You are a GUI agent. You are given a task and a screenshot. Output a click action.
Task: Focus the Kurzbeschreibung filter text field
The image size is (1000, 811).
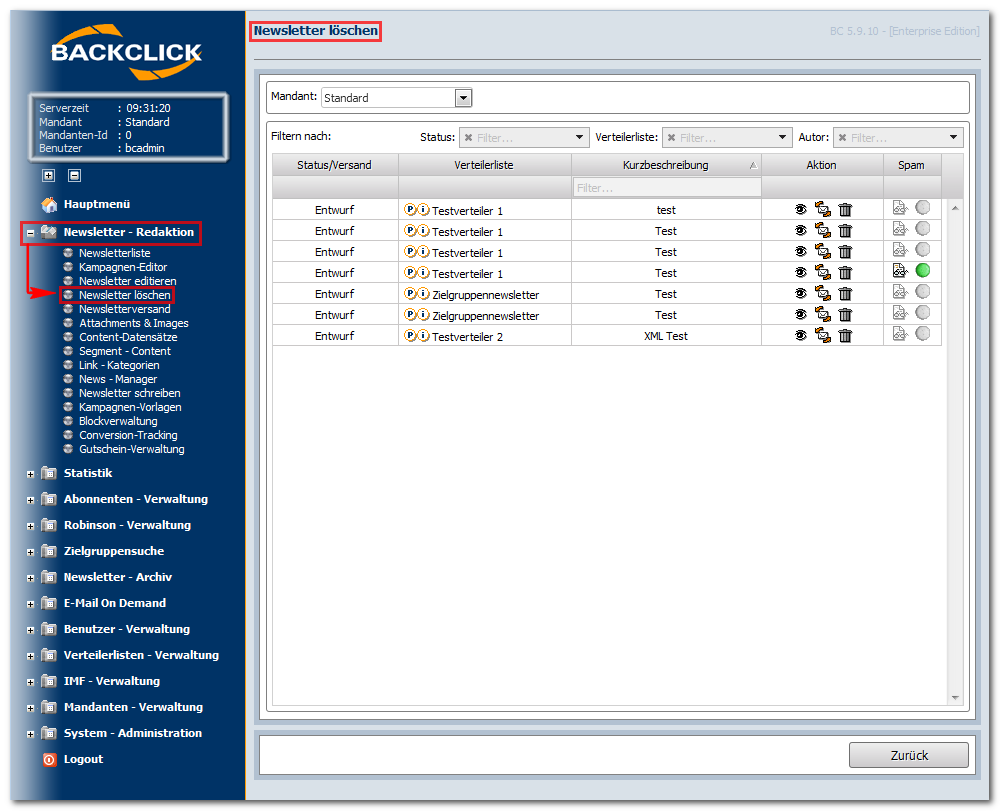click(x=666, y=188)
